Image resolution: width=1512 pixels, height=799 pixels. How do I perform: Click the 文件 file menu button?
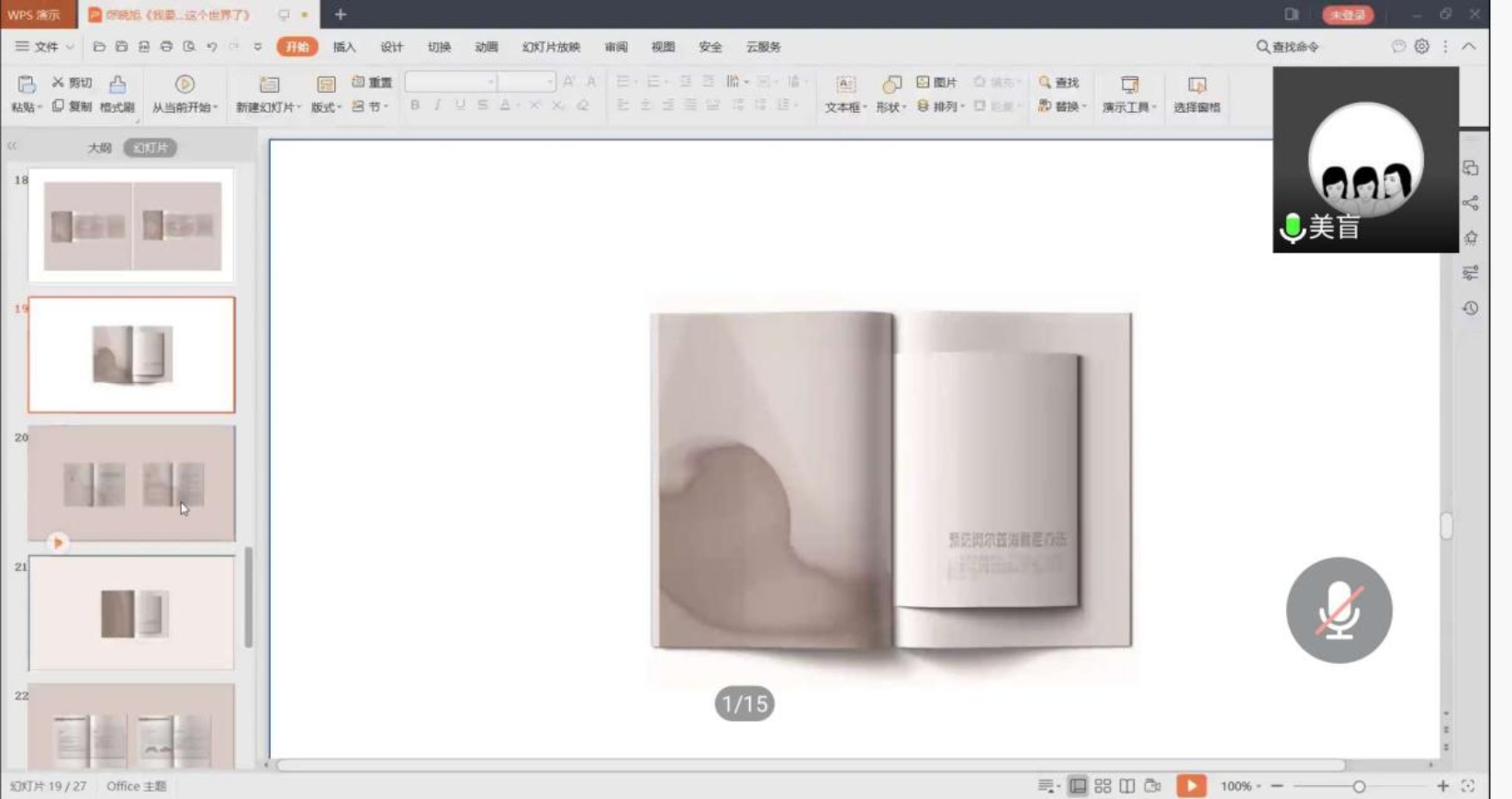[44, 47]
